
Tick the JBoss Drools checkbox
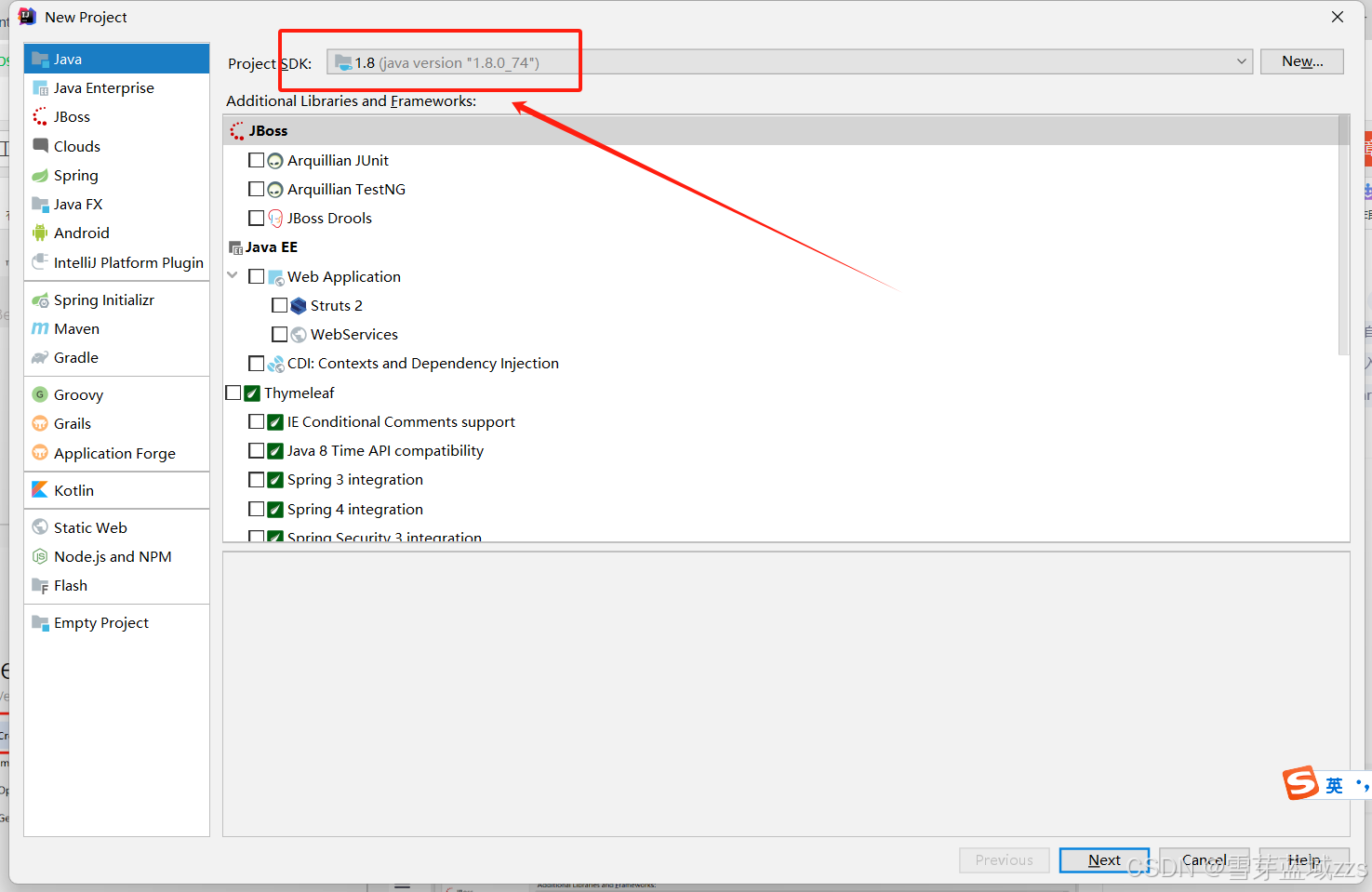tap(257, 218)
